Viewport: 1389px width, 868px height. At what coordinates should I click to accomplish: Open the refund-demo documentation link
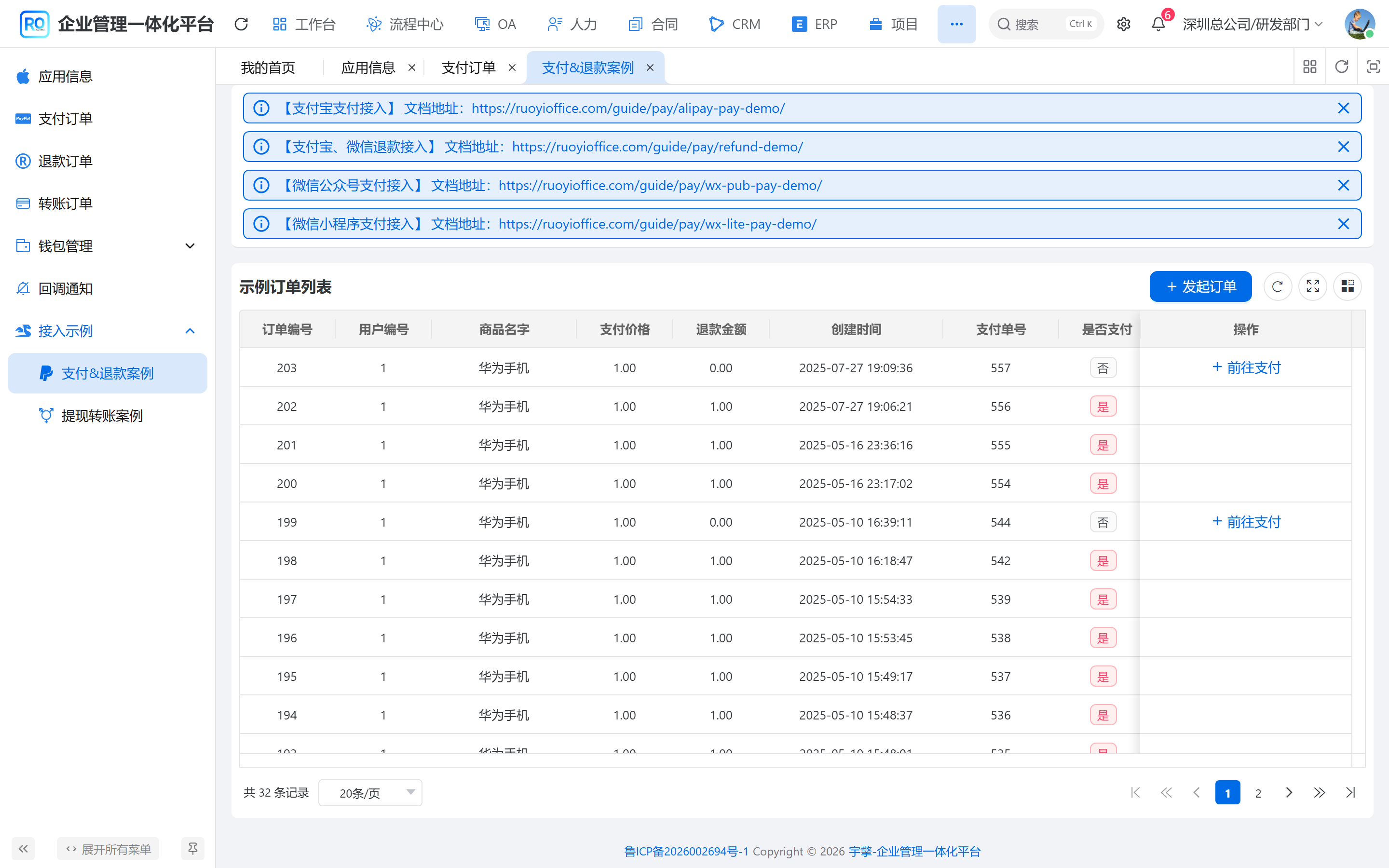point(657,147)
